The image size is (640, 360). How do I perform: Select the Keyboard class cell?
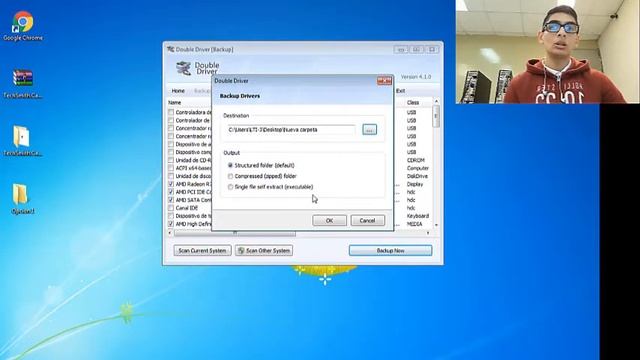tap(418, 216)
